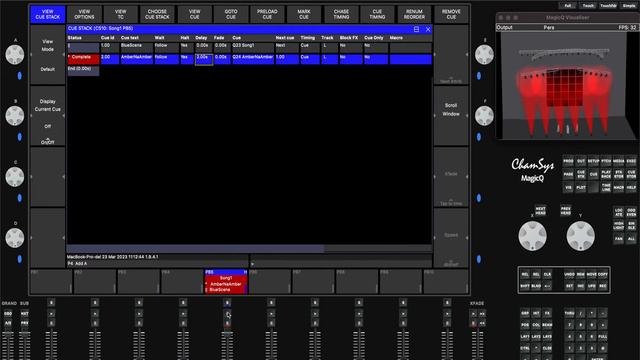Screen dimensions: 640x360
Task: Click the VIEW OPTIONS soft button
Action: click(84, 14)
